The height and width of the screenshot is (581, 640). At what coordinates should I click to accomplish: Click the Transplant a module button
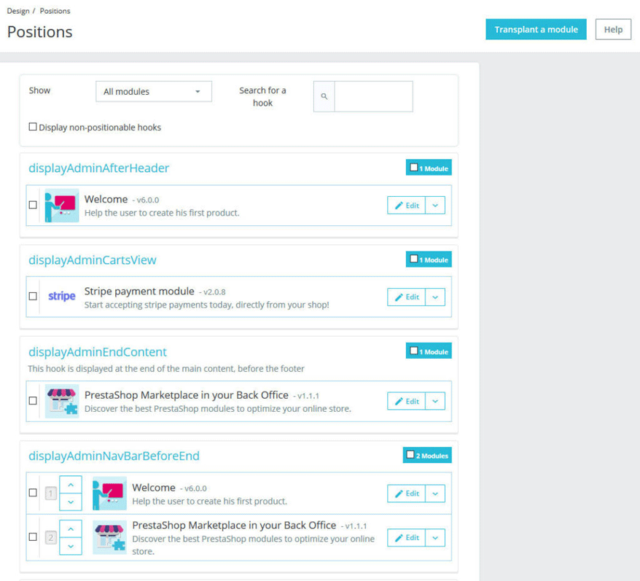[536, 29]
